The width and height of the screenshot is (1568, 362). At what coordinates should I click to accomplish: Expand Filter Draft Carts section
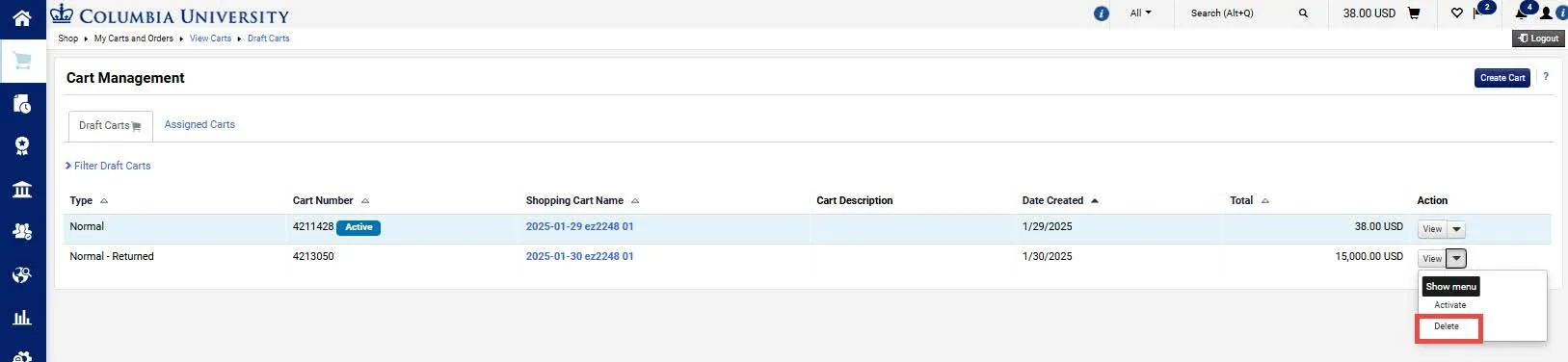[108, 166]
